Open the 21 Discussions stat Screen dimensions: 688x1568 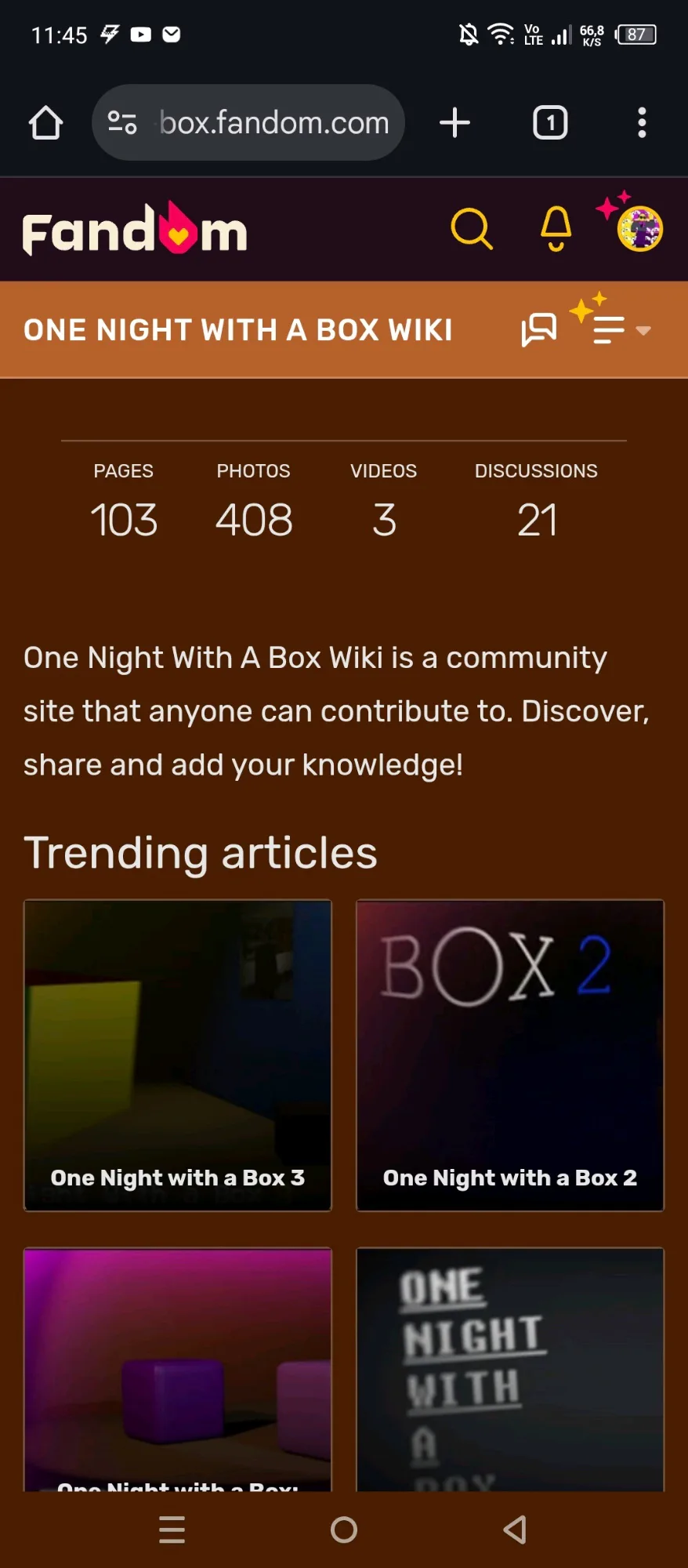pos(537,503)
